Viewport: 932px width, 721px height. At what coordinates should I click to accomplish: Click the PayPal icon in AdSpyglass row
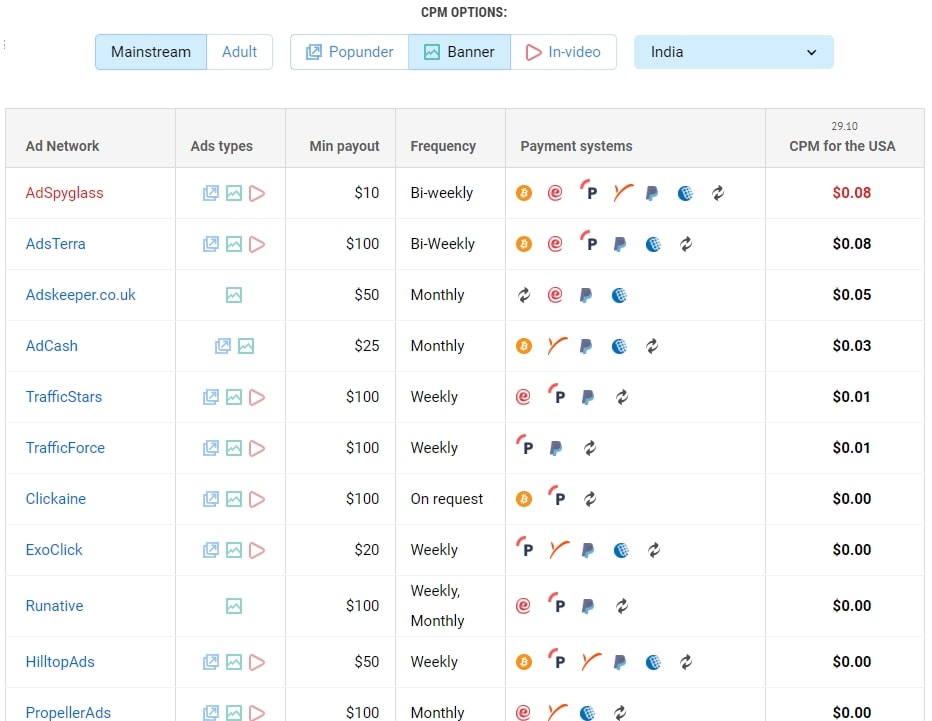tap(652, 193)
